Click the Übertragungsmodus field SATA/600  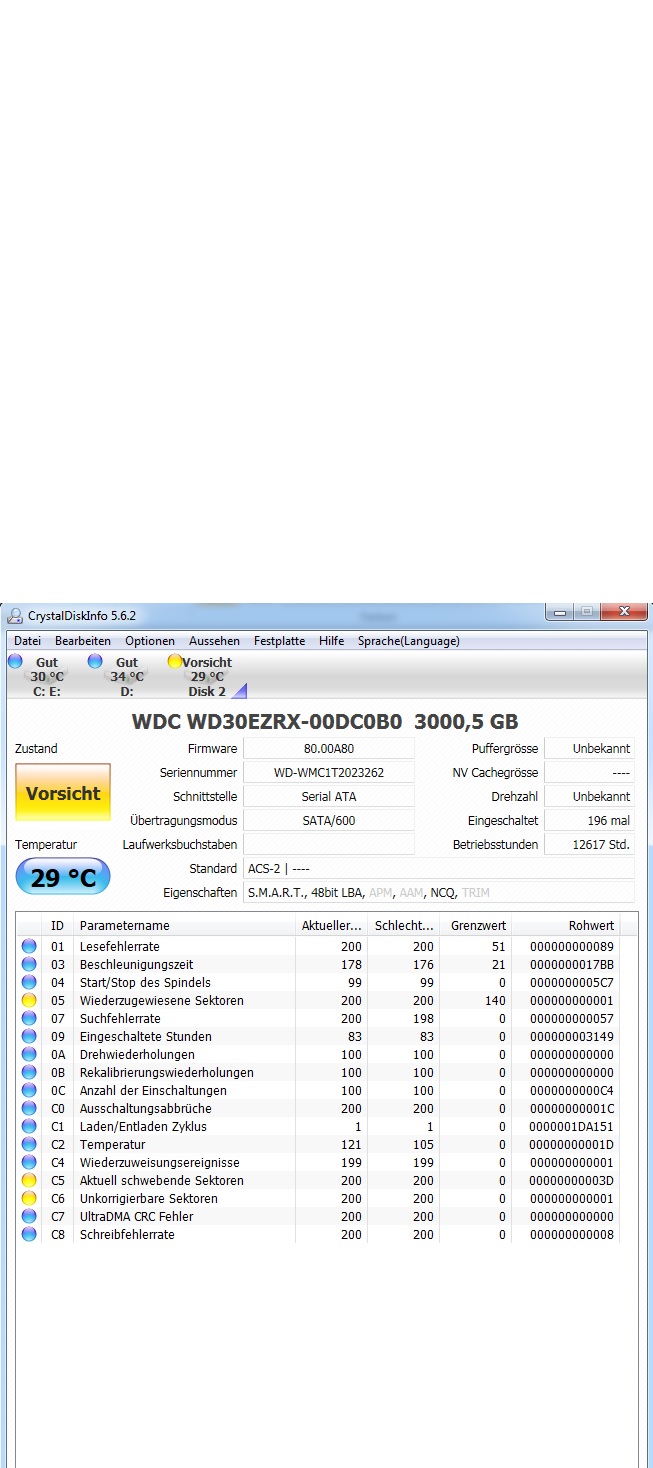tap(329, 820)
